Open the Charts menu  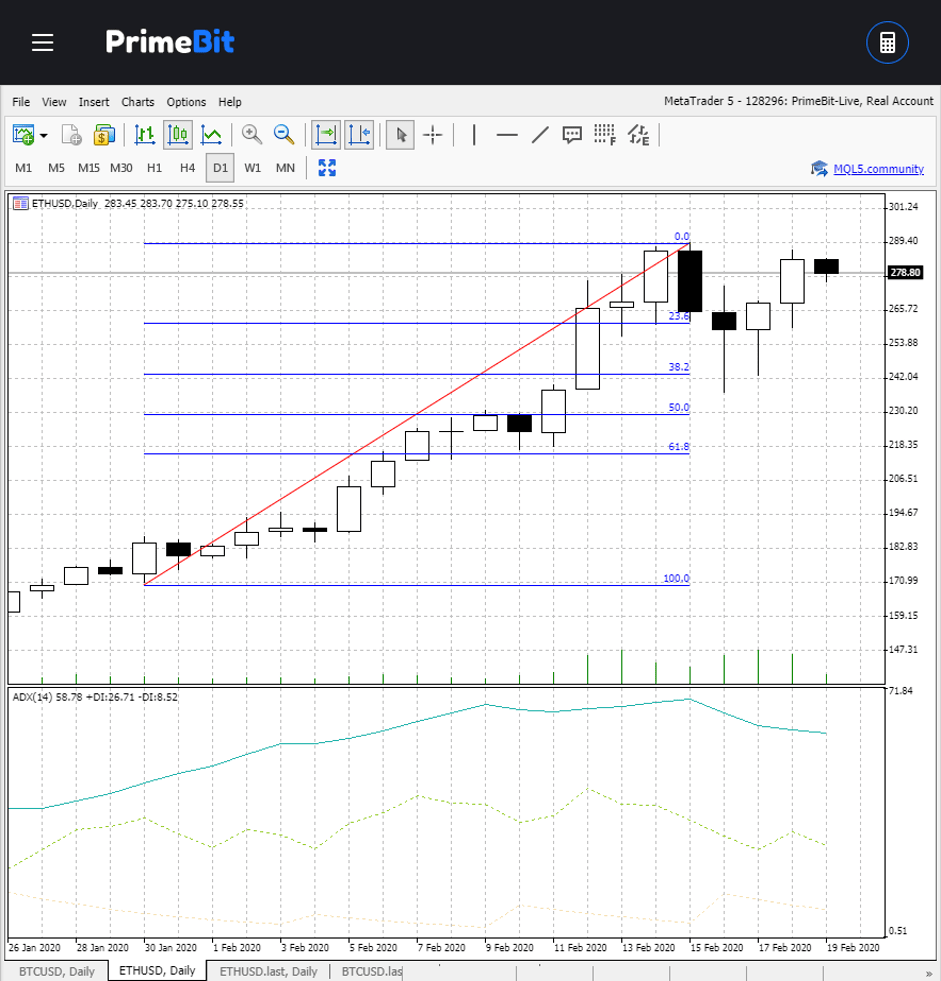coord(138,102)
